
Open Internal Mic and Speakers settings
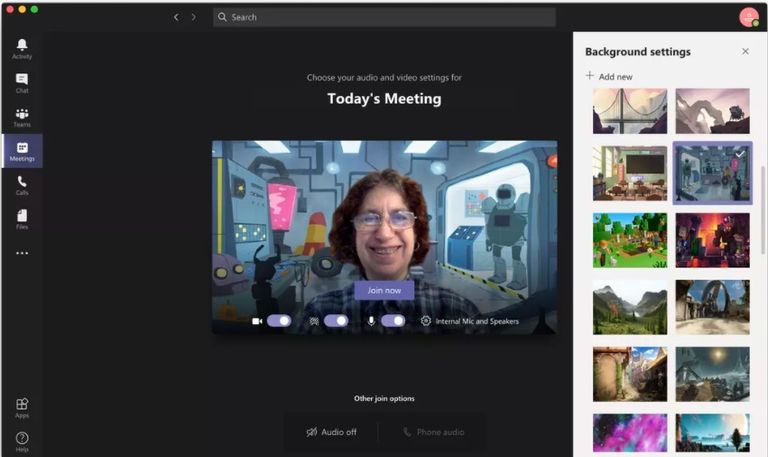477,321
